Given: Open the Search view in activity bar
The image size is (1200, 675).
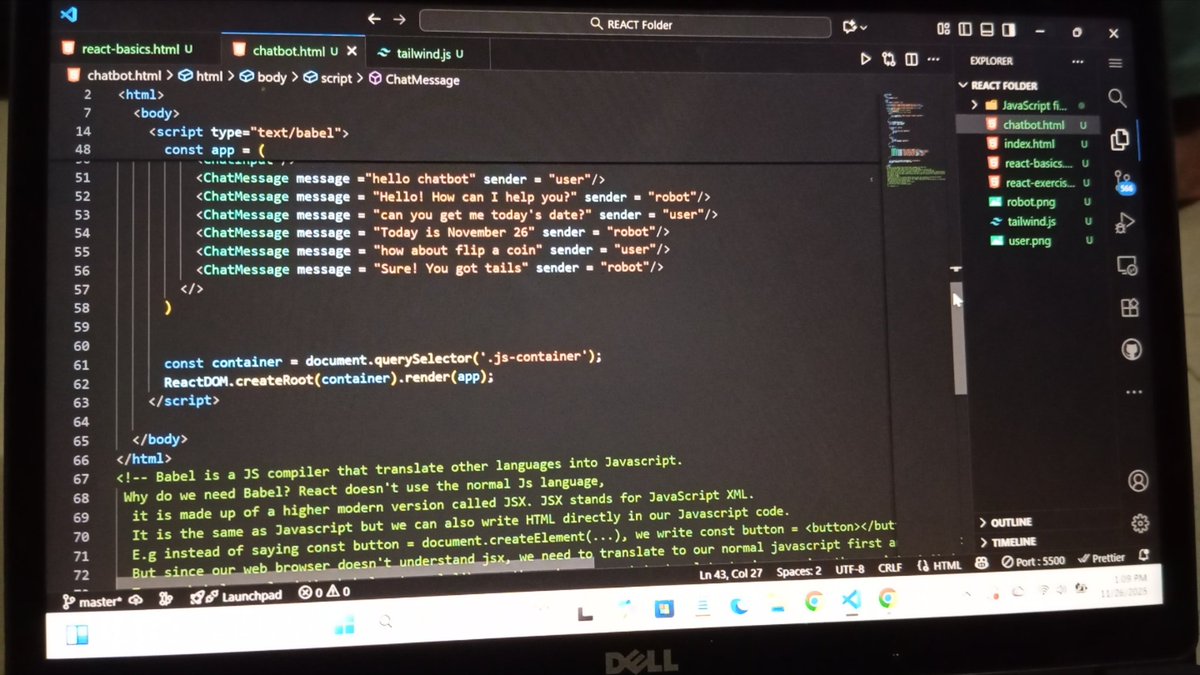Looking at the screenshot, I should pos(1117,98).
